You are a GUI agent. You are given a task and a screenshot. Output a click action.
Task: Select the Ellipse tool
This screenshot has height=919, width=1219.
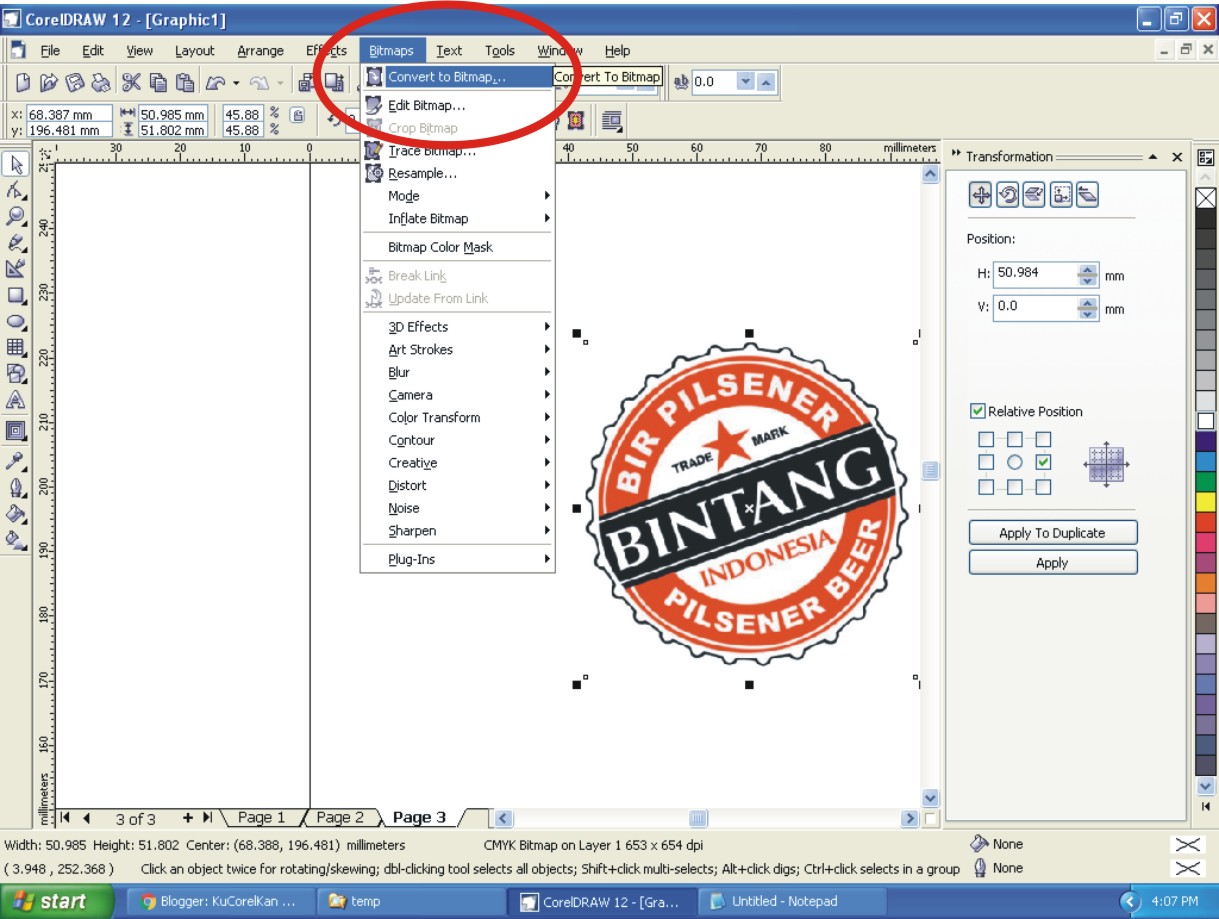tap(16, 322)
